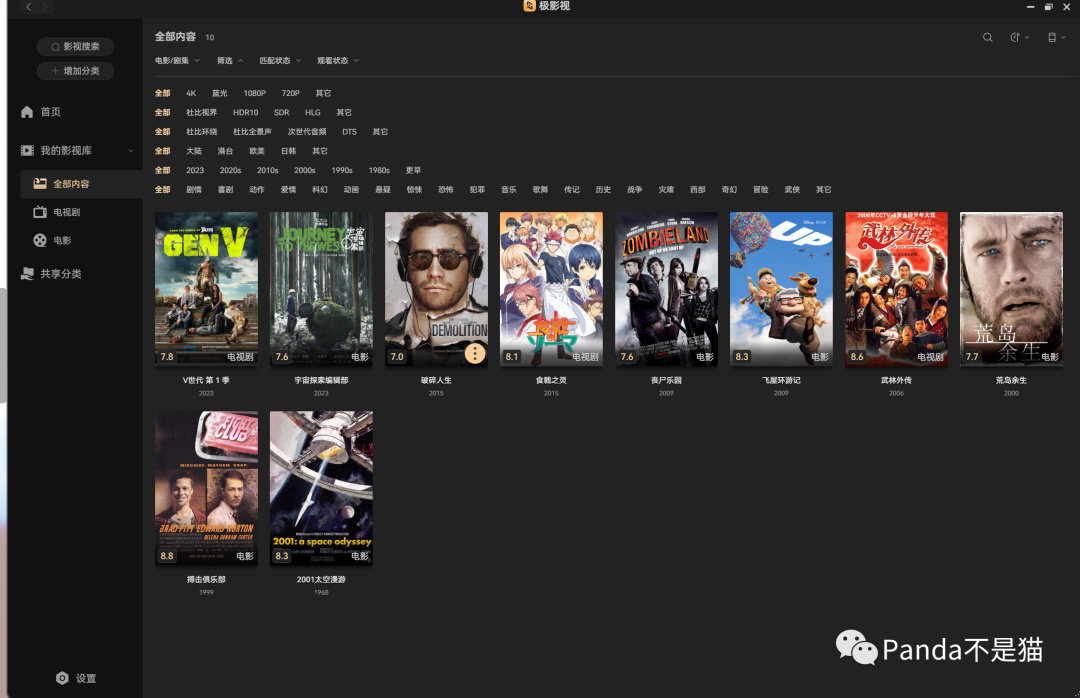The width and height of the screenshot is (1080, 698).
Task: Go forward with the right arrow
Action: [45, 6]
